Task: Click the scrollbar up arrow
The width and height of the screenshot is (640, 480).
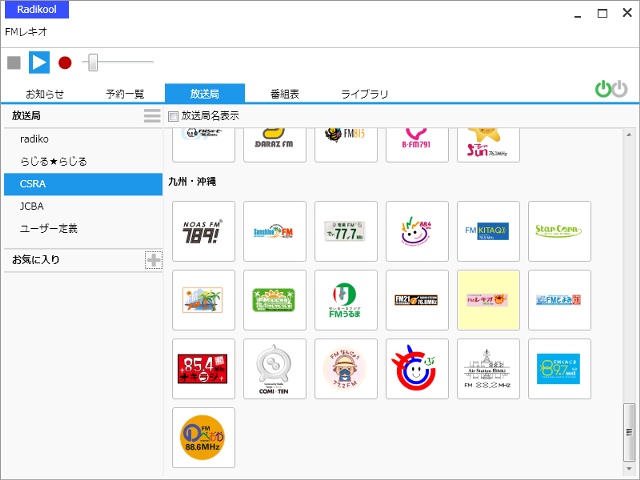Action: pyautogui.click(x=629, y=134)
